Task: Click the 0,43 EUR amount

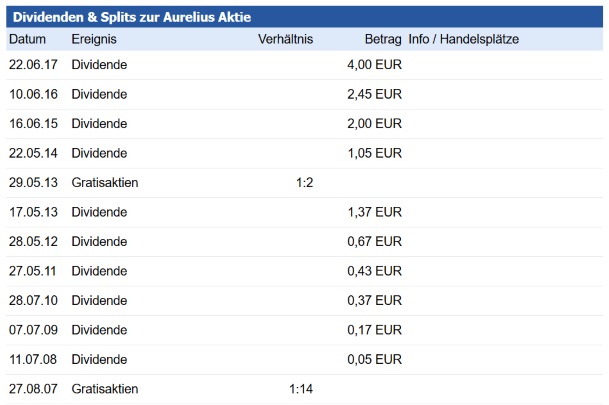Action: pos(374,272)
